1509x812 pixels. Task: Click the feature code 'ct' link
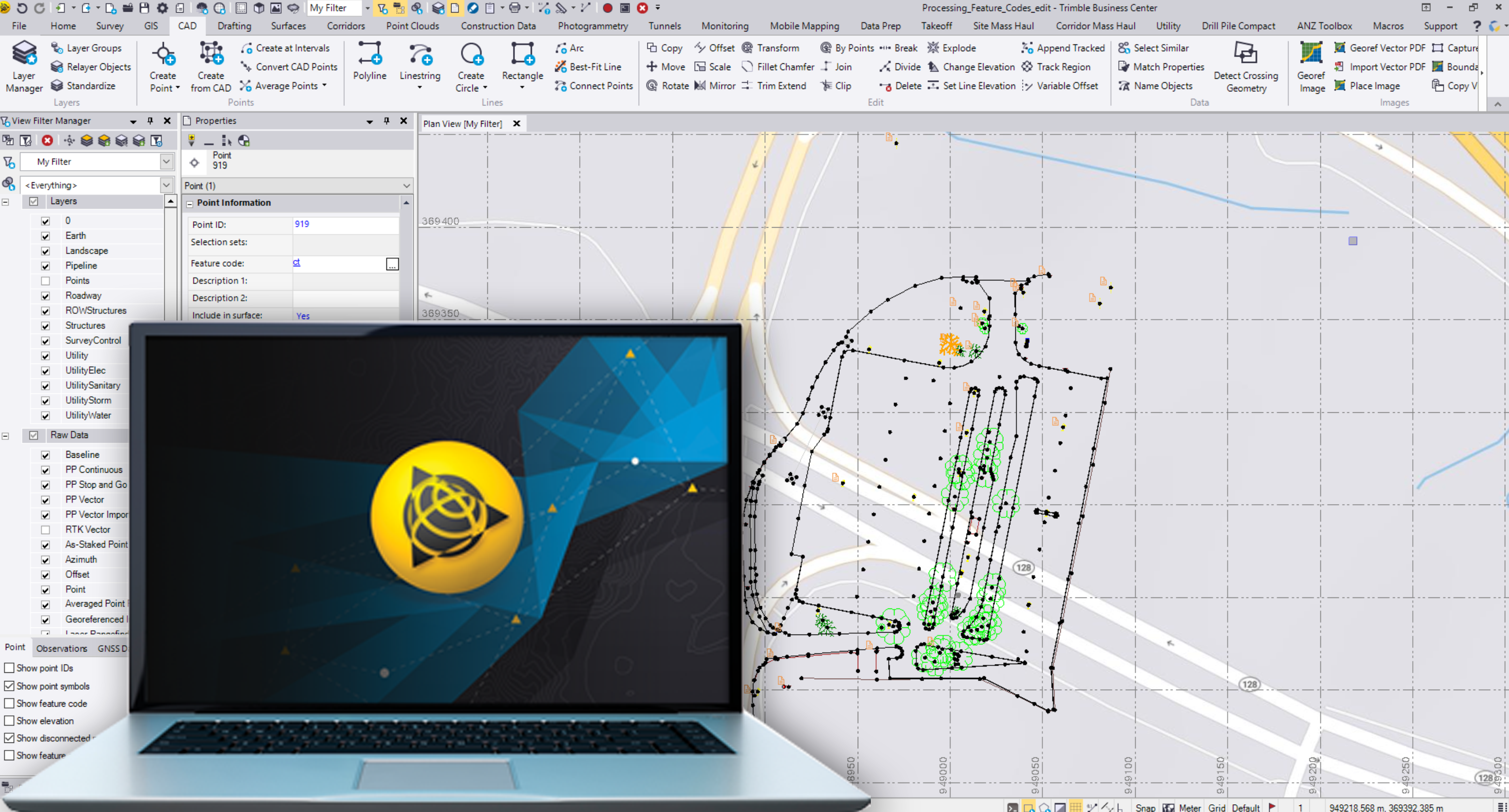[x=297, y=263]
